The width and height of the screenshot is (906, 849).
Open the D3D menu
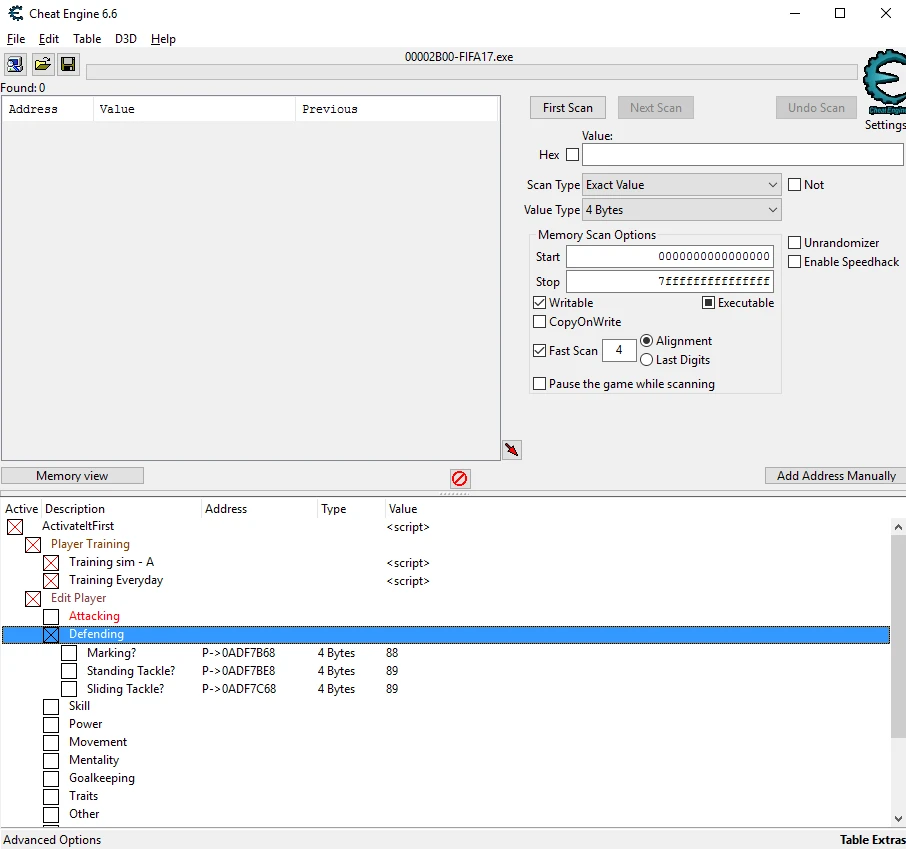coord(126,39)
